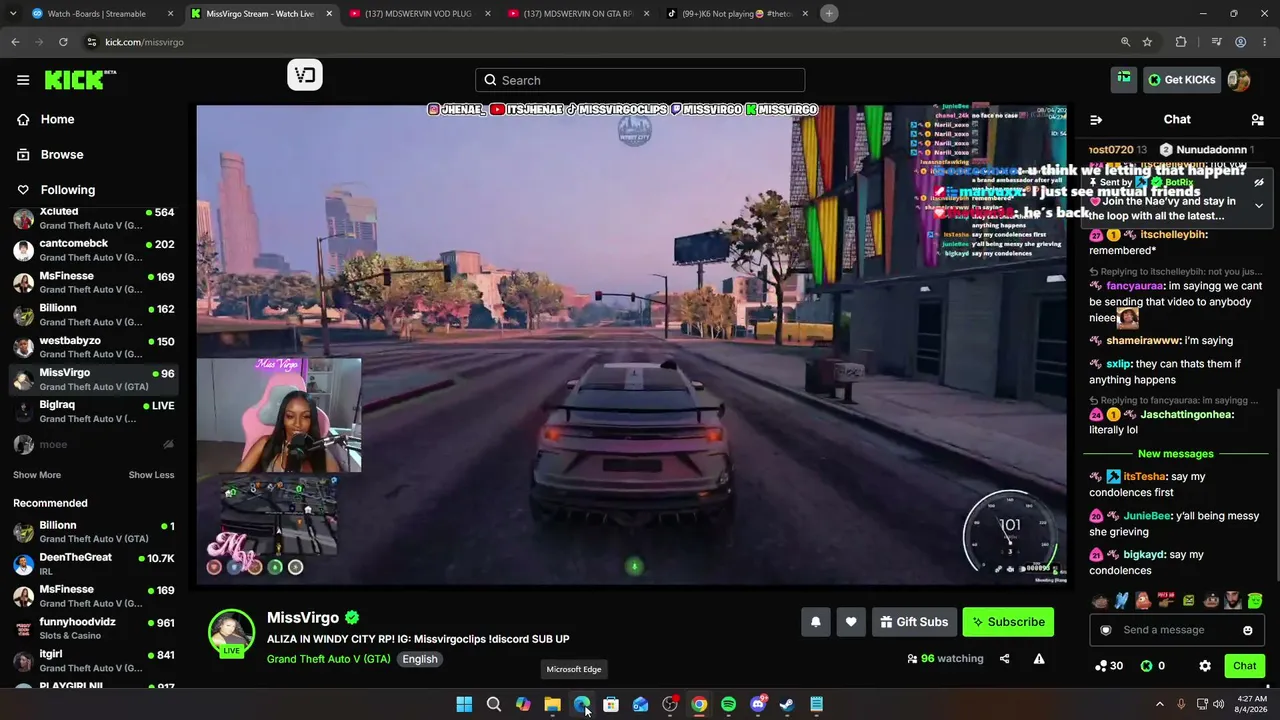Open Spotify from the taskbar

pyautogui.click(x=728, y=704)
